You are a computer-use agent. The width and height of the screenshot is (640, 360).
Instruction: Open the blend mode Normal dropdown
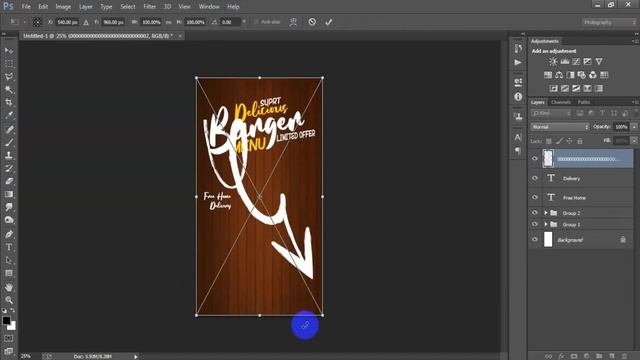click(x=560, y=127)
